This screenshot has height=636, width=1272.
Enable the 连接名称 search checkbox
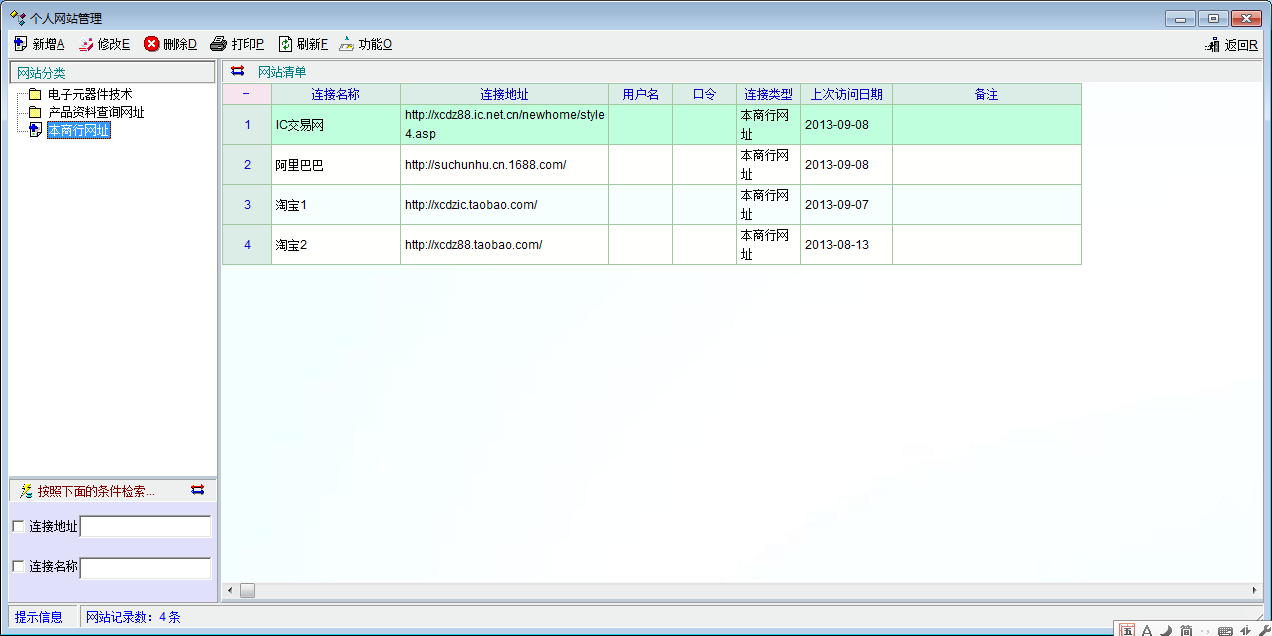pyautogui.click(x=18, y=566)
